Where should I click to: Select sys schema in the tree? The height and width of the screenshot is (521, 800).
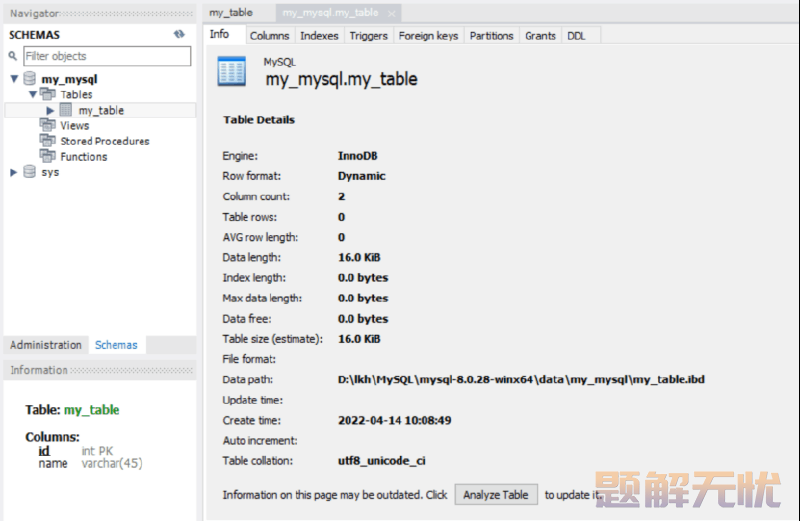(50, 172)
